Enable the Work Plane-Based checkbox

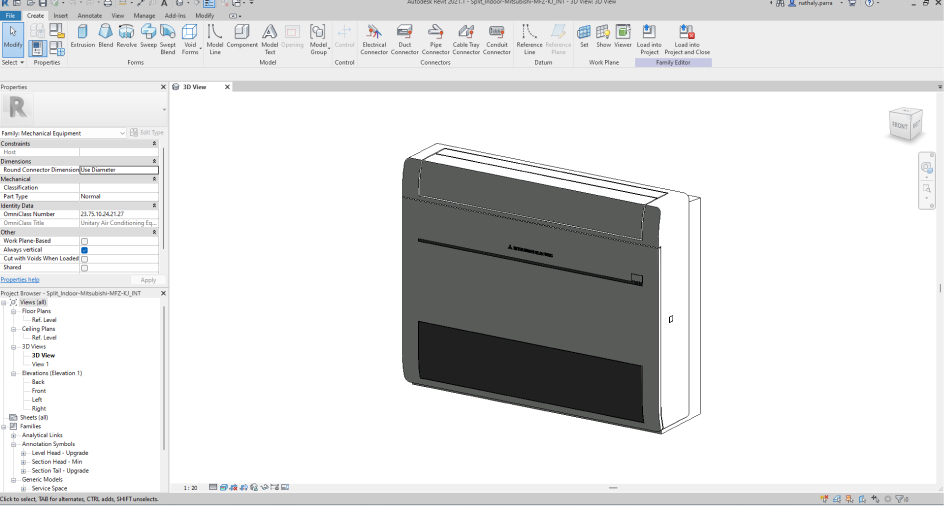pos(84,241)
